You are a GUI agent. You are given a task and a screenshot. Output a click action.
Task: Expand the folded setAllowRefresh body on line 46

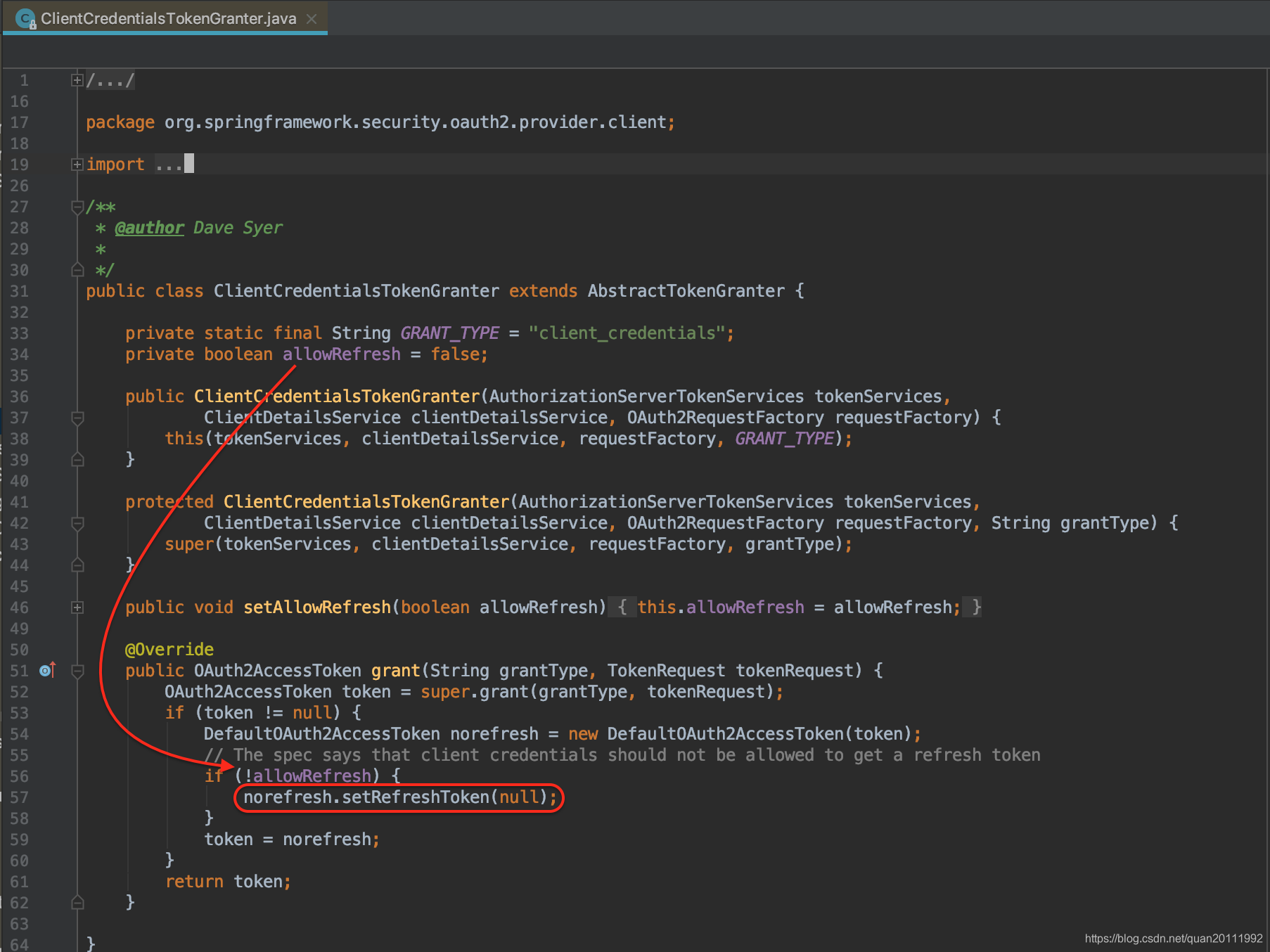click(x=77, y=607)
